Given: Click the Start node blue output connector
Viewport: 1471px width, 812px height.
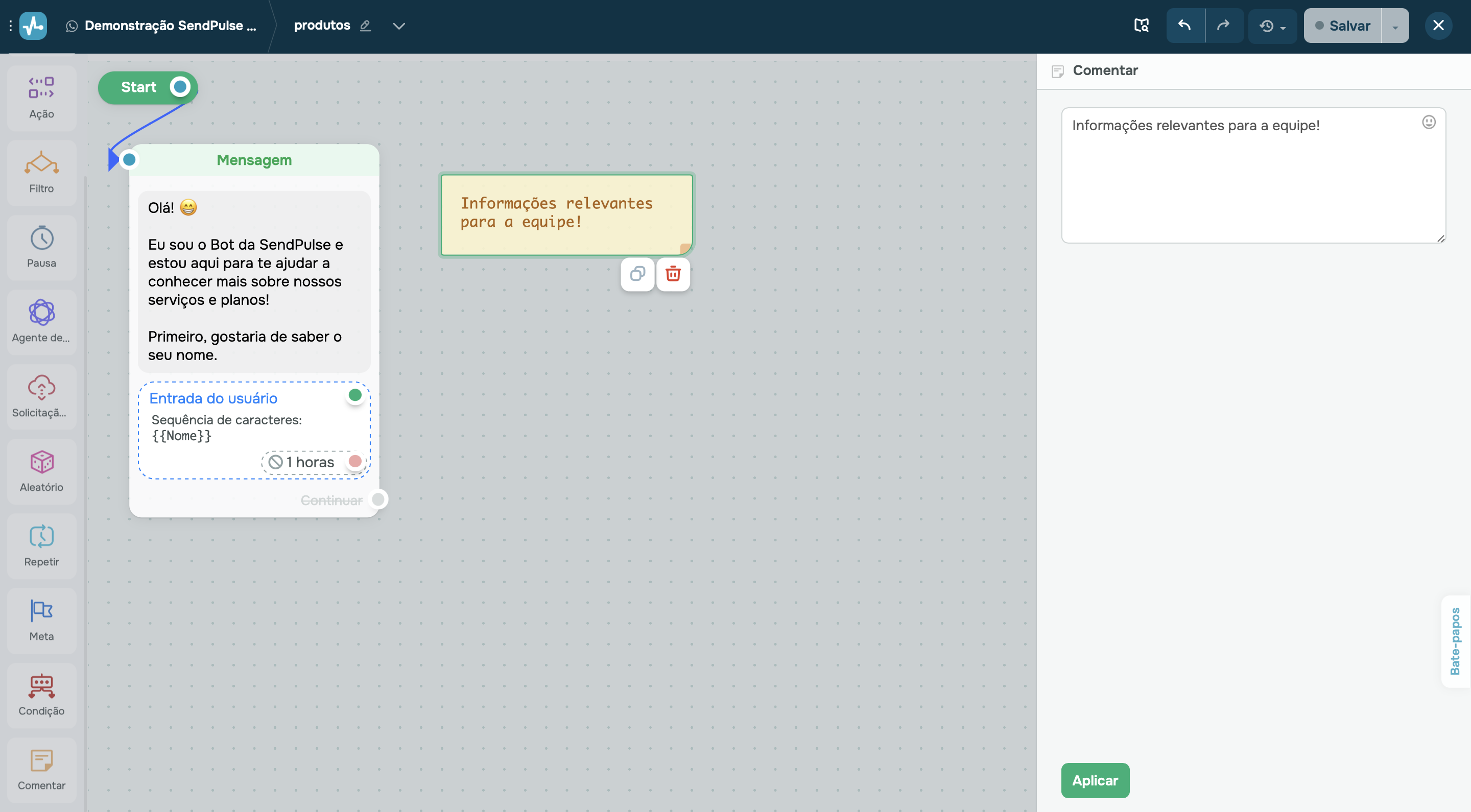Looking at the screenshot, I should [180, 87].
